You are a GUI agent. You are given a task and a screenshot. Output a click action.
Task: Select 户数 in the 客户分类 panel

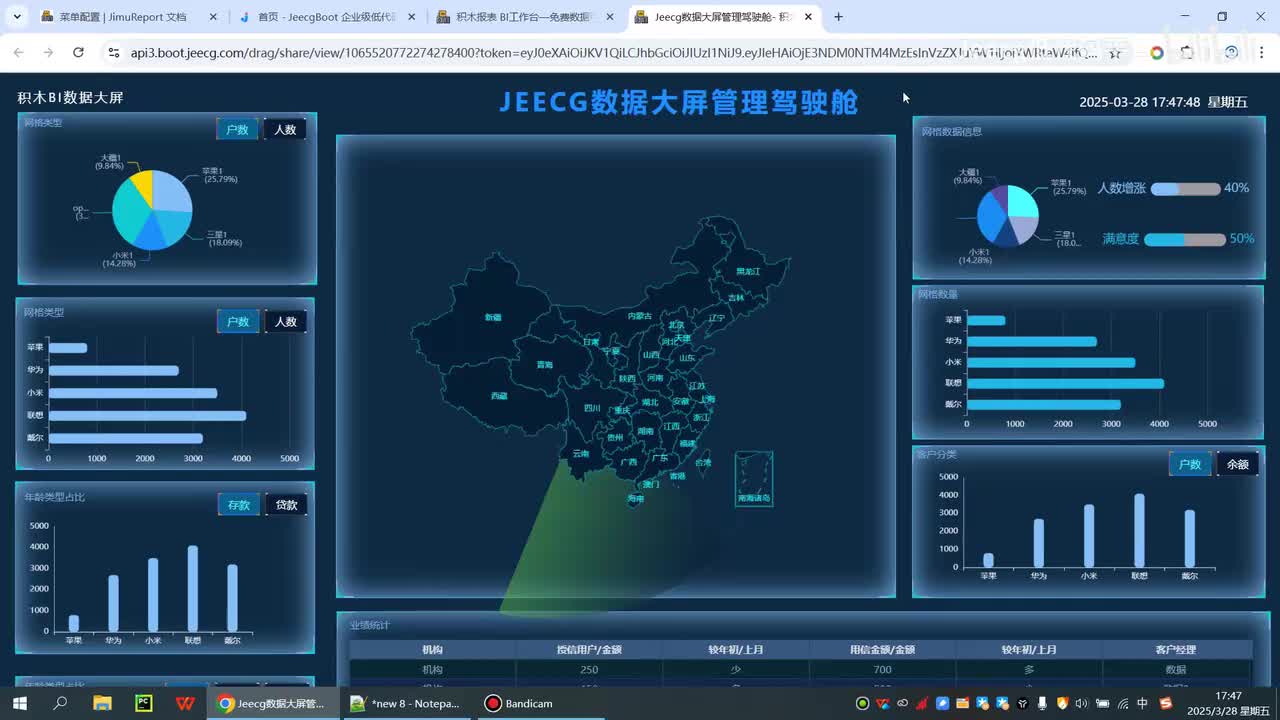(1190, 464)
